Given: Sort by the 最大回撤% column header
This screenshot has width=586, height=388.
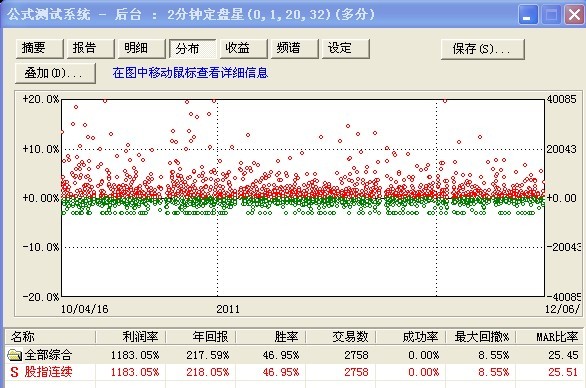Looking at the screenshot, I should pyautogui.click(x=481, y=337).
